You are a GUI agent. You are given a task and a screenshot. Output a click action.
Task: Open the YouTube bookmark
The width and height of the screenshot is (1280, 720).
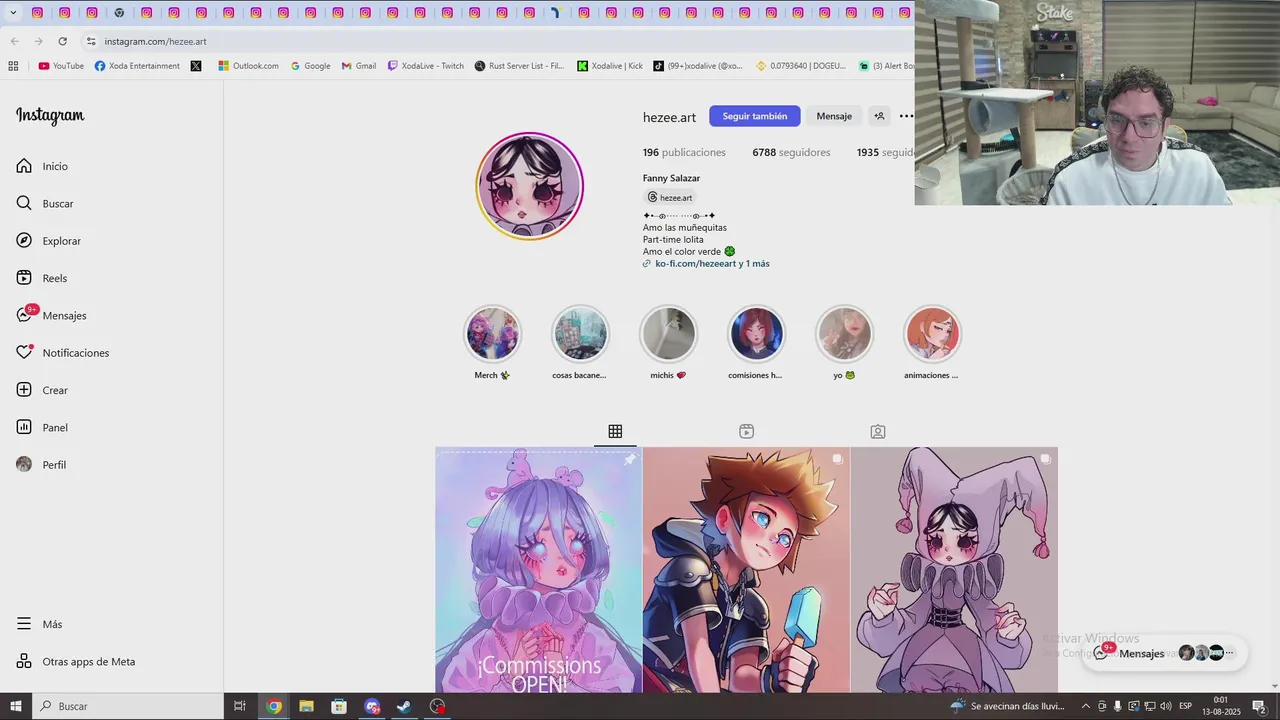point(61,66)
